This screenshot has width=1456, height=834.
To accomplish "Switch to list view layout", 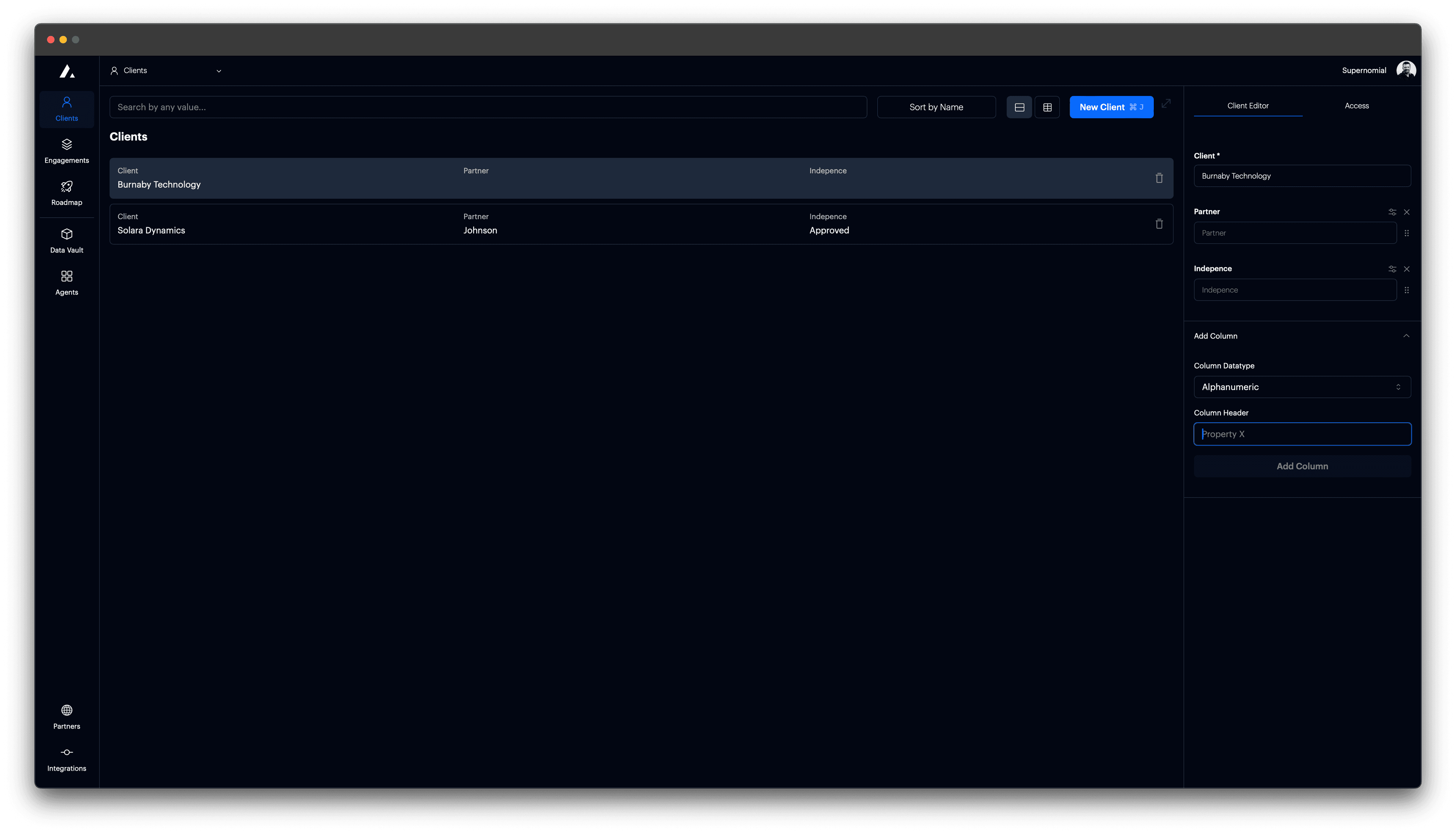I will [x=1020, y=107].
